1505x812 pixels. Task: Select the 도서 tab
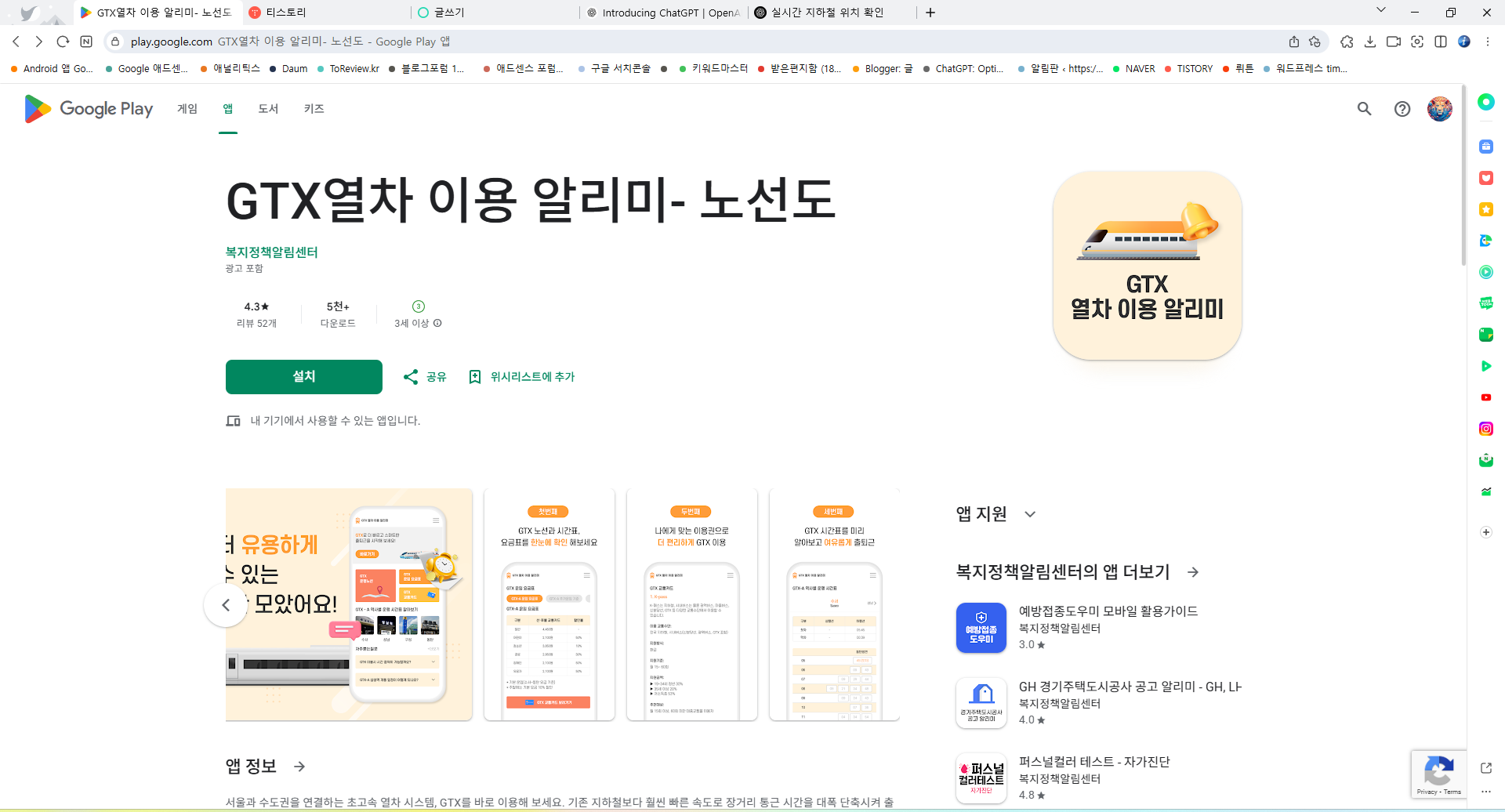pyautogui.click(x=268, y=109)
